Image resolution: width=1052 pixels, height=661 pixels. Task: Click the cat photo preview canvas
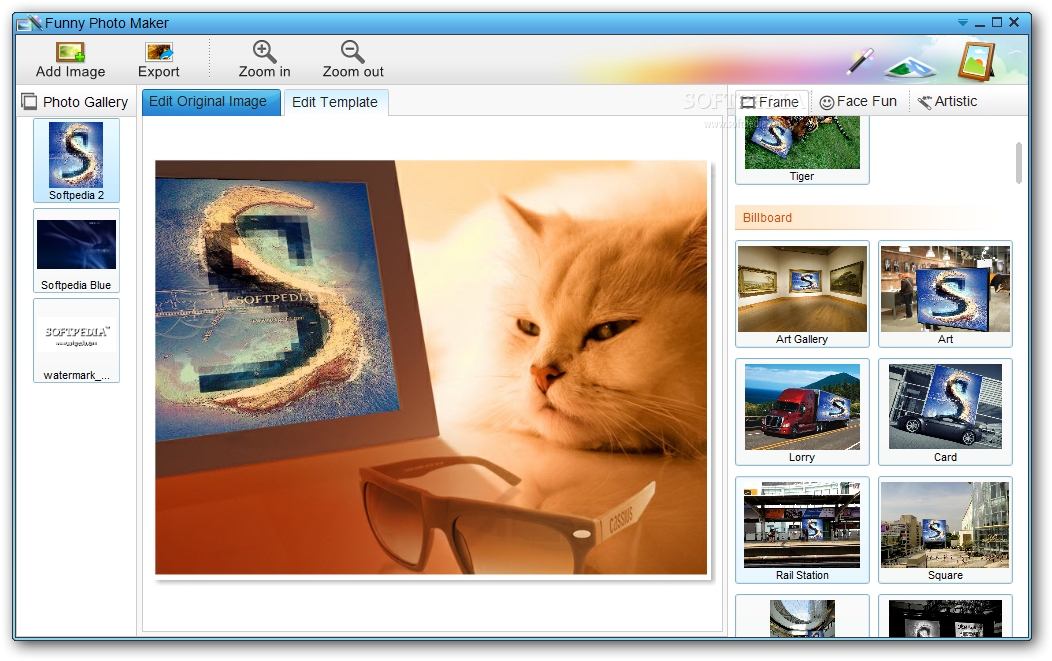pos(431,367)
